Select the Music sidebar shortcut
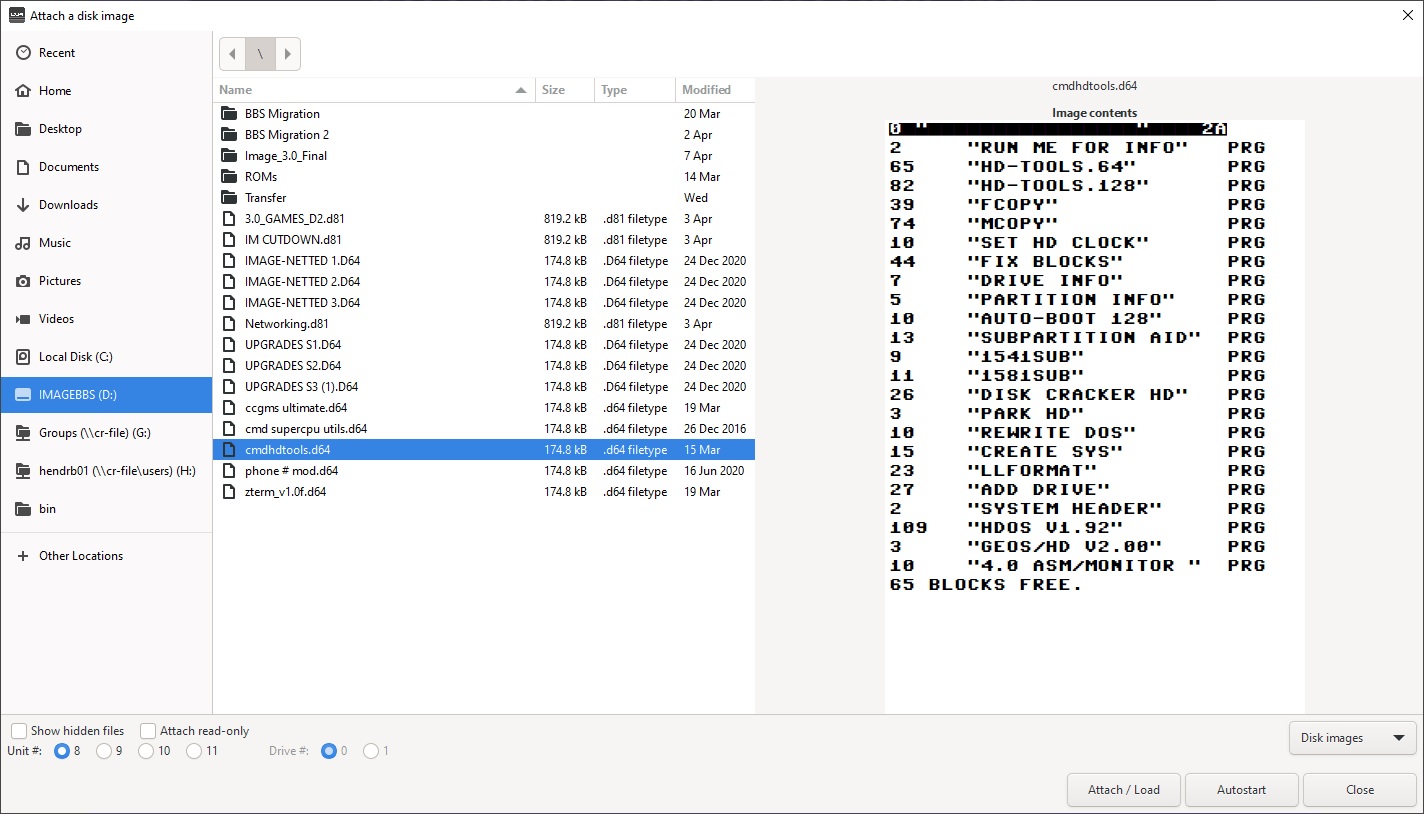The height and width of the screenshot is (814, 1424). point(106,243)
